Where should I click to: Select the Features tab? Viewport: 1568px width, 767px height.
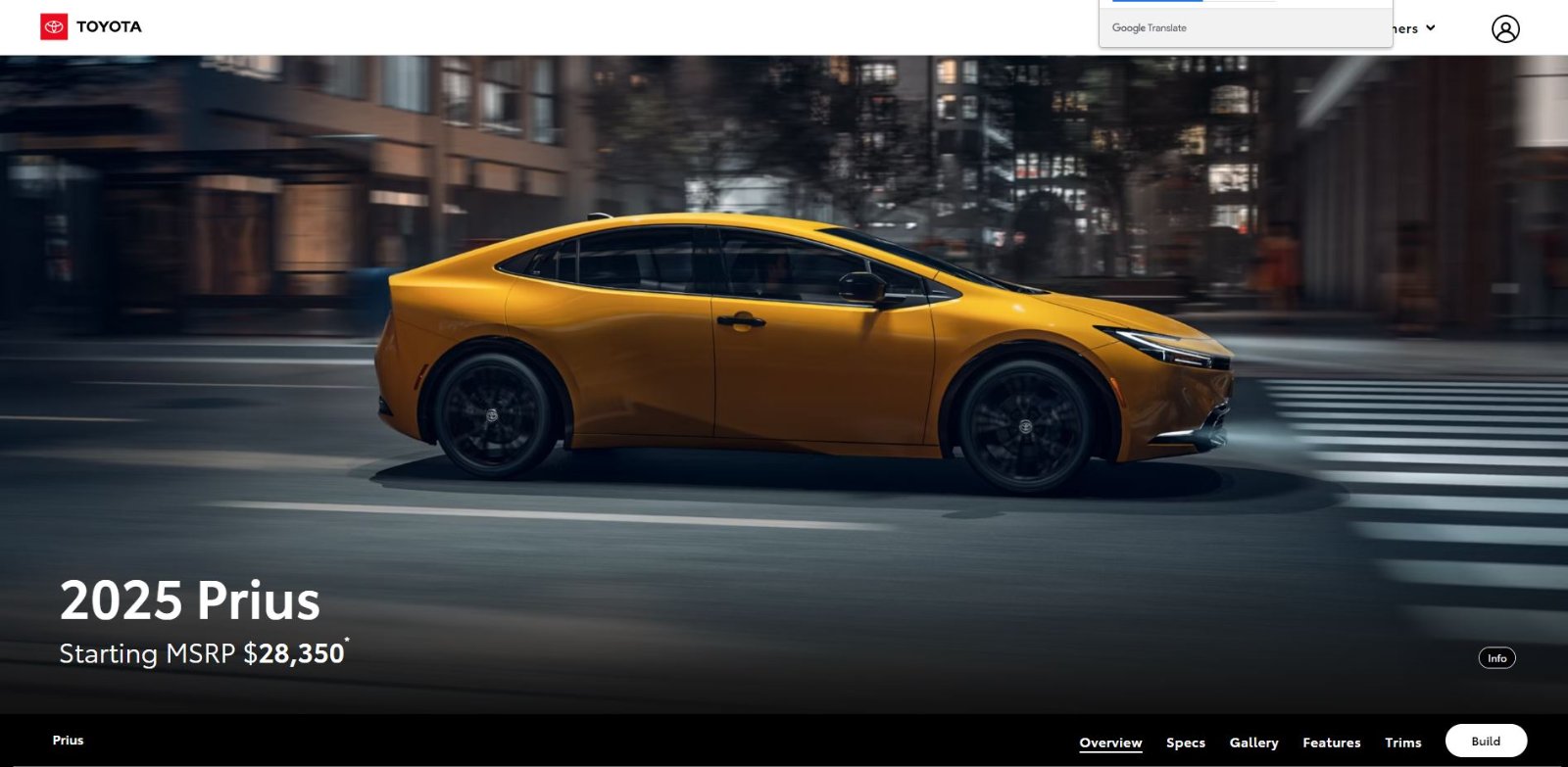1331,743
